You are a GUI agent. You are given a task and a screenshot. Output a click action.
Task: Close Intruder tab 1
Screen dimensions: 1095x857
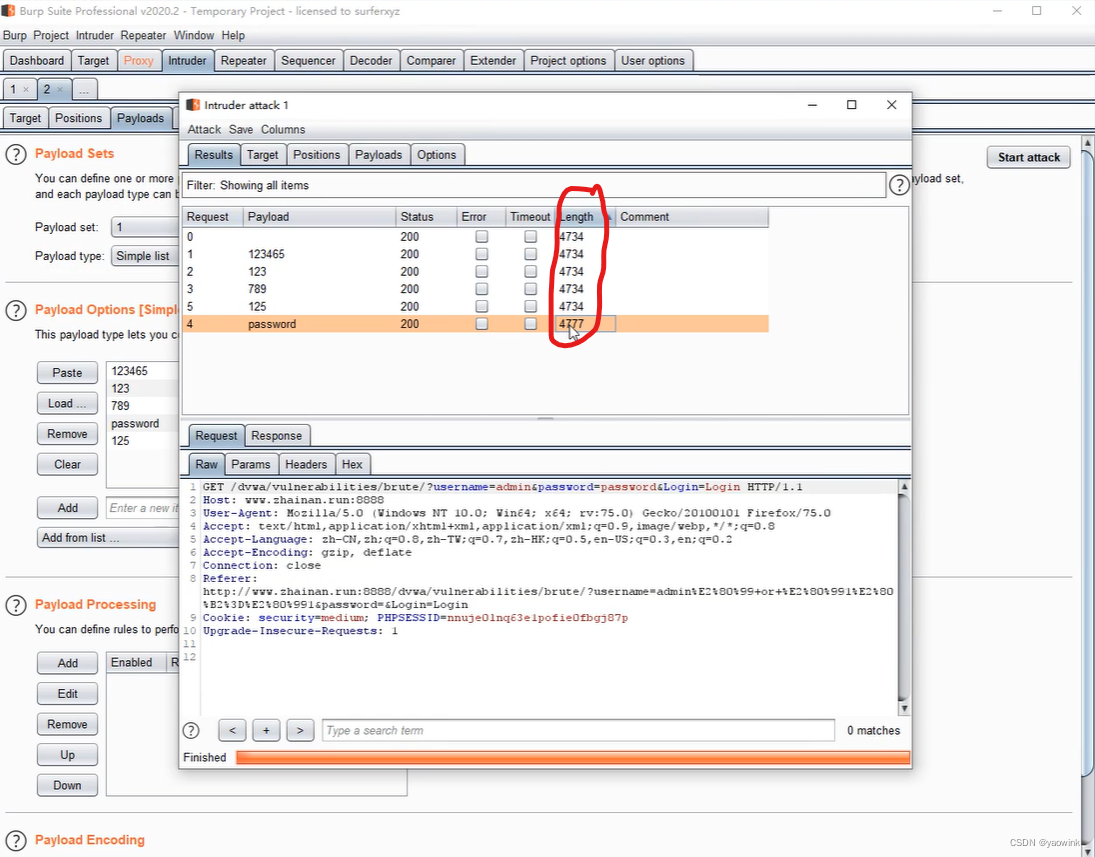[x=26, y=89]
